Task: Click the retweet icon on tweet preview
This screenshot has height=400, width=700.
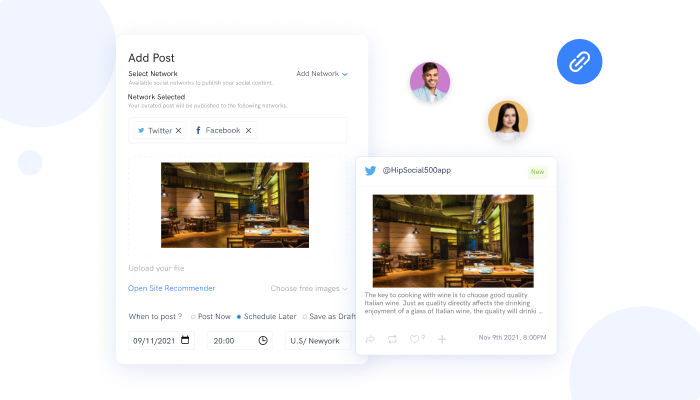Action: coord(392,339)
